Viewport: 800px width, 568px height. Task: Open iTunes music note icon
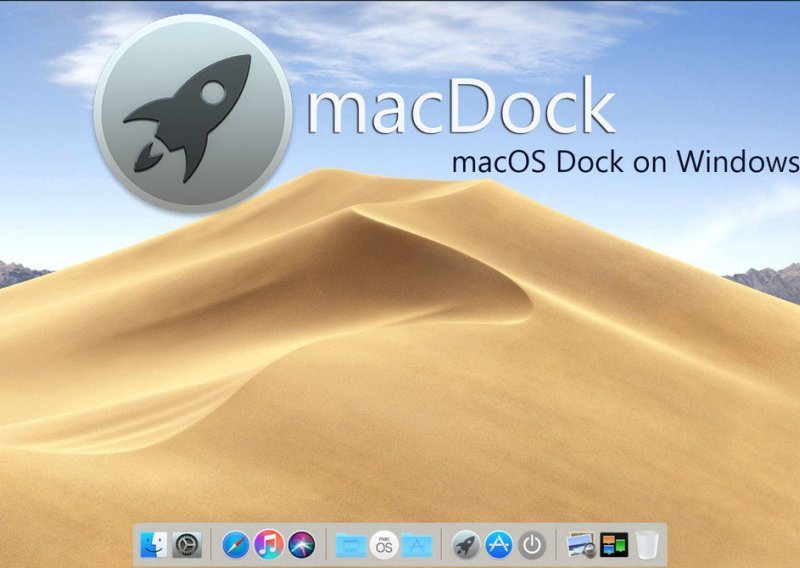coord(269,544)
